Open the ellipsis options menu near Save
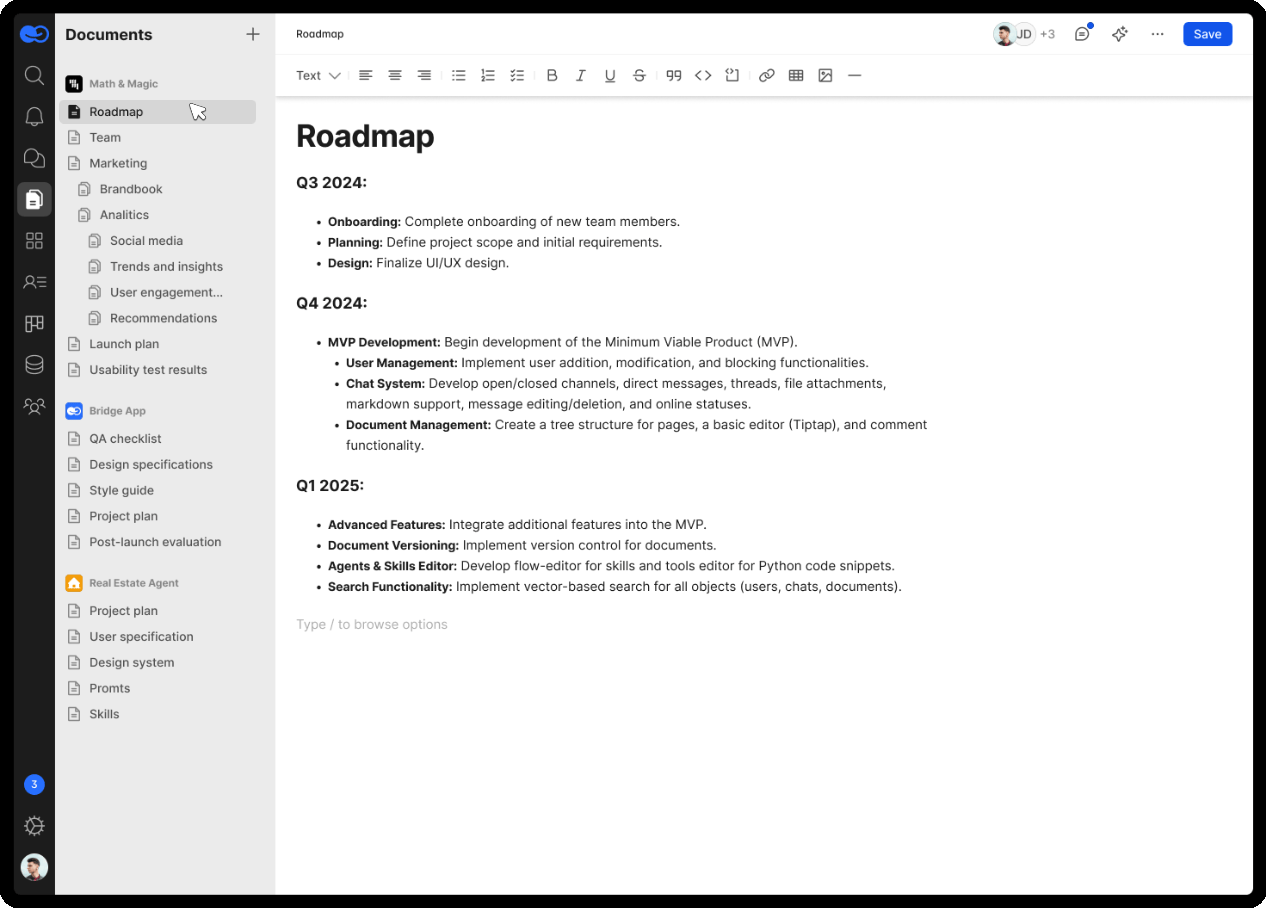 [x=1157, y=33]
